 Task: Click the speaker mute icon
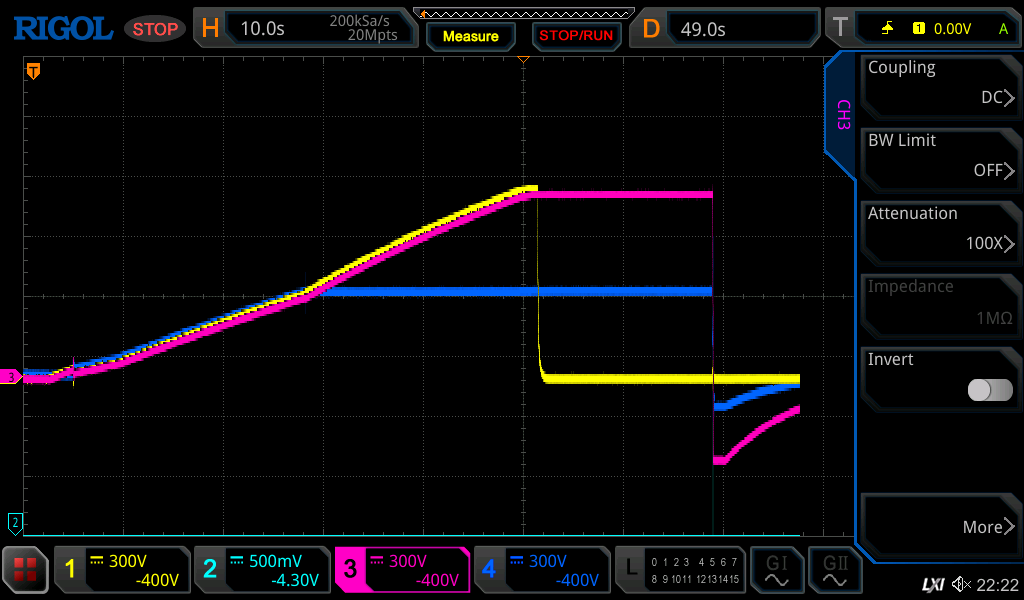[x=961, y=584]
